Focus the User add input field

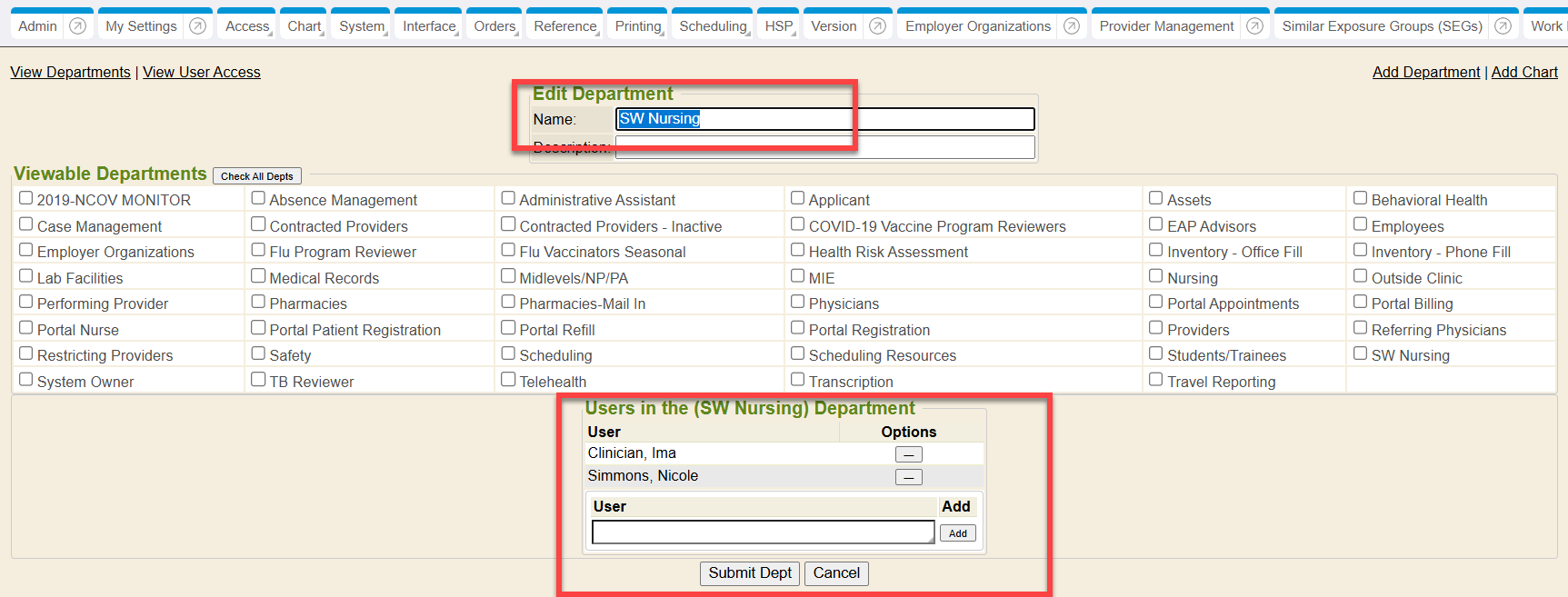[762, 532]
